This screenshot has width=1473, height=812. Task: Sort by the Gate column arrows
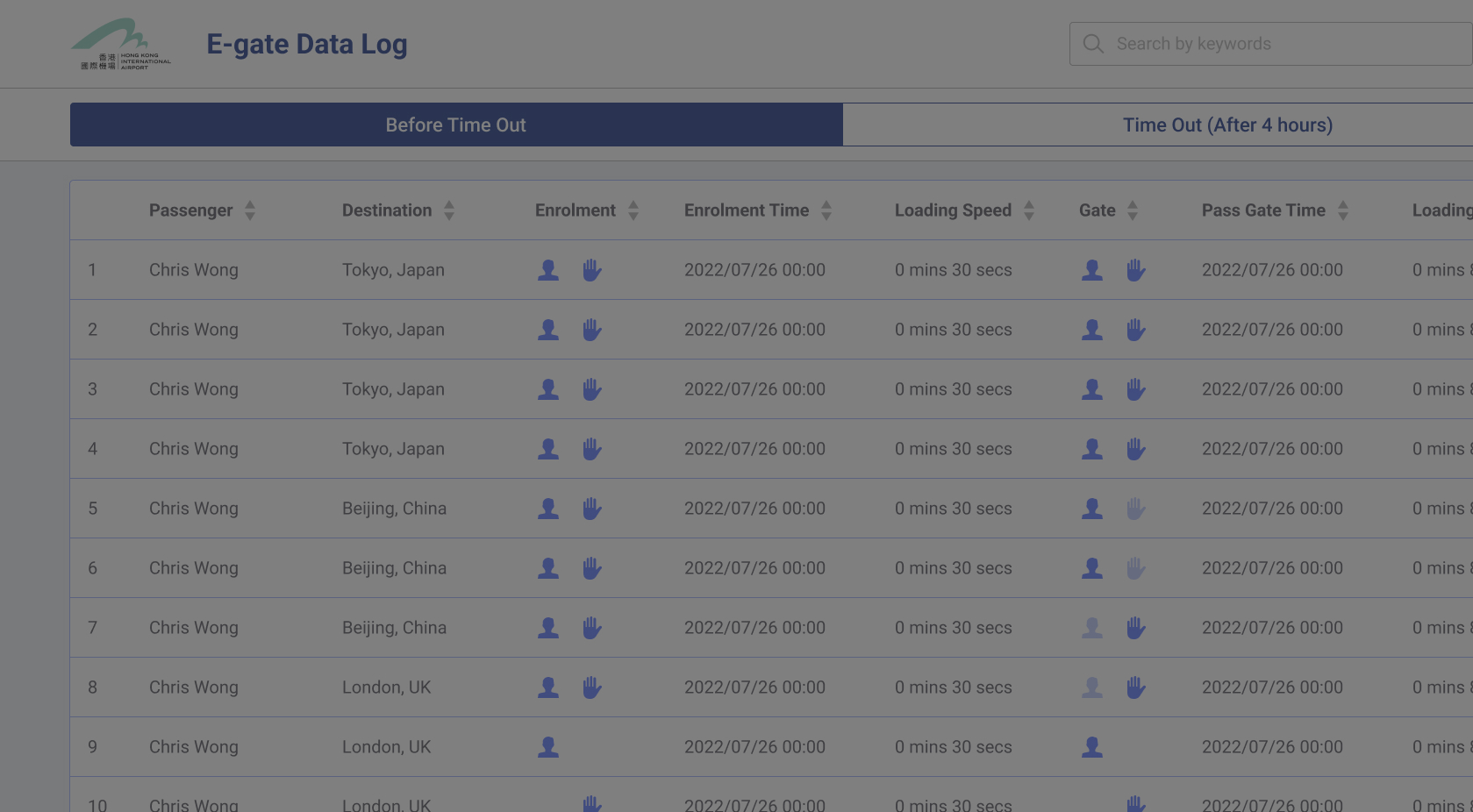(x=1133, y=210)
